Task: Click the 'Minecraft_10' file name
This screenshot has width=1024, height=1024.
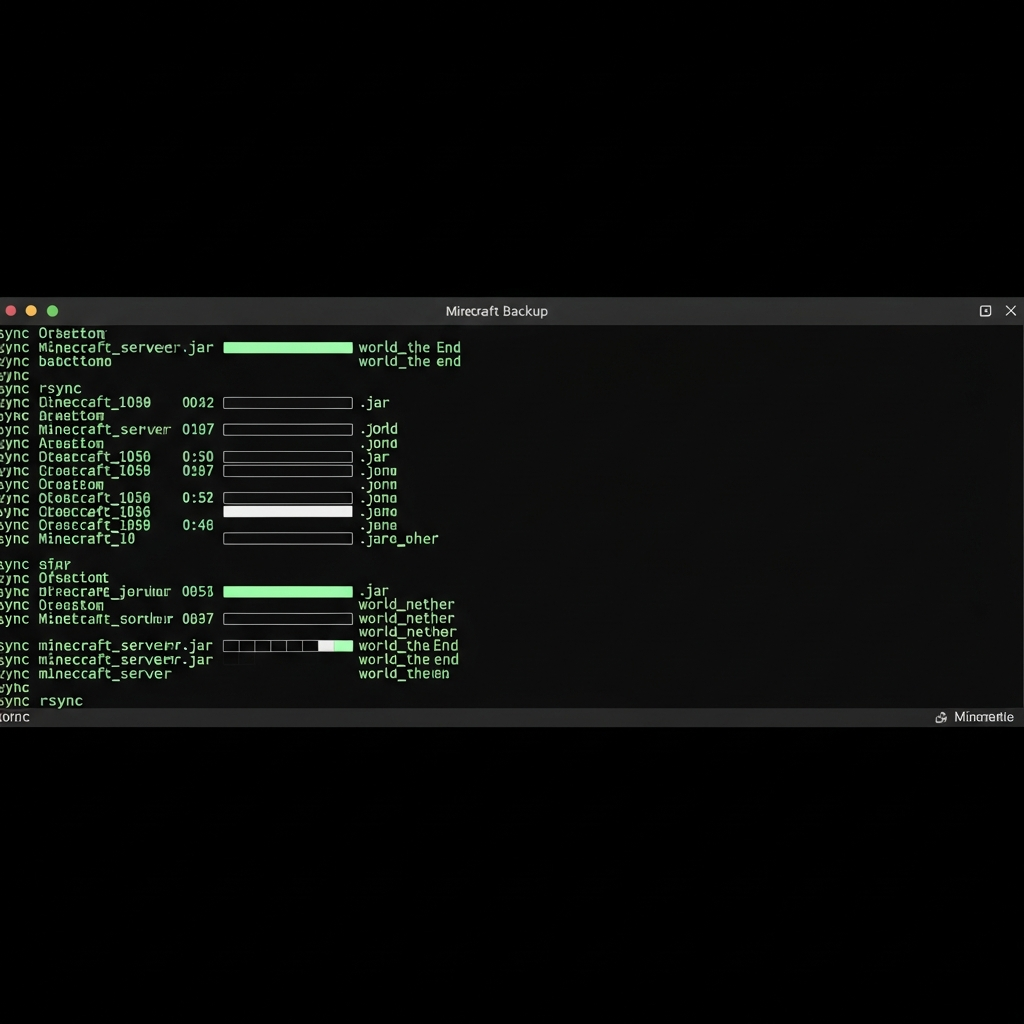Action: pyautogui.click(x=87, y=539)
